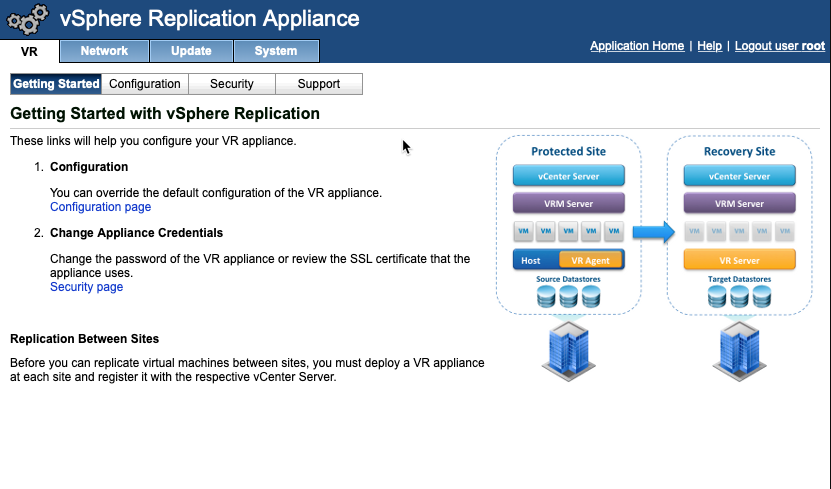
Task: Click bold Configuration heading in step one
Action: point(89,167)
